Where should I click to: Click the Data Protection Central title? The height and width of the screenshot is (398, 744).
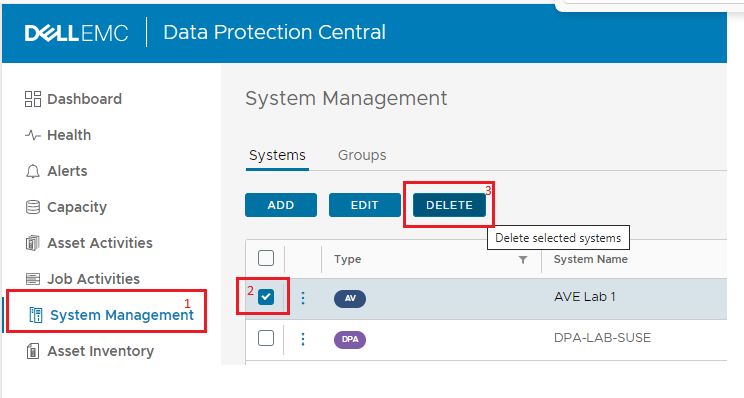tap(274, 33)
